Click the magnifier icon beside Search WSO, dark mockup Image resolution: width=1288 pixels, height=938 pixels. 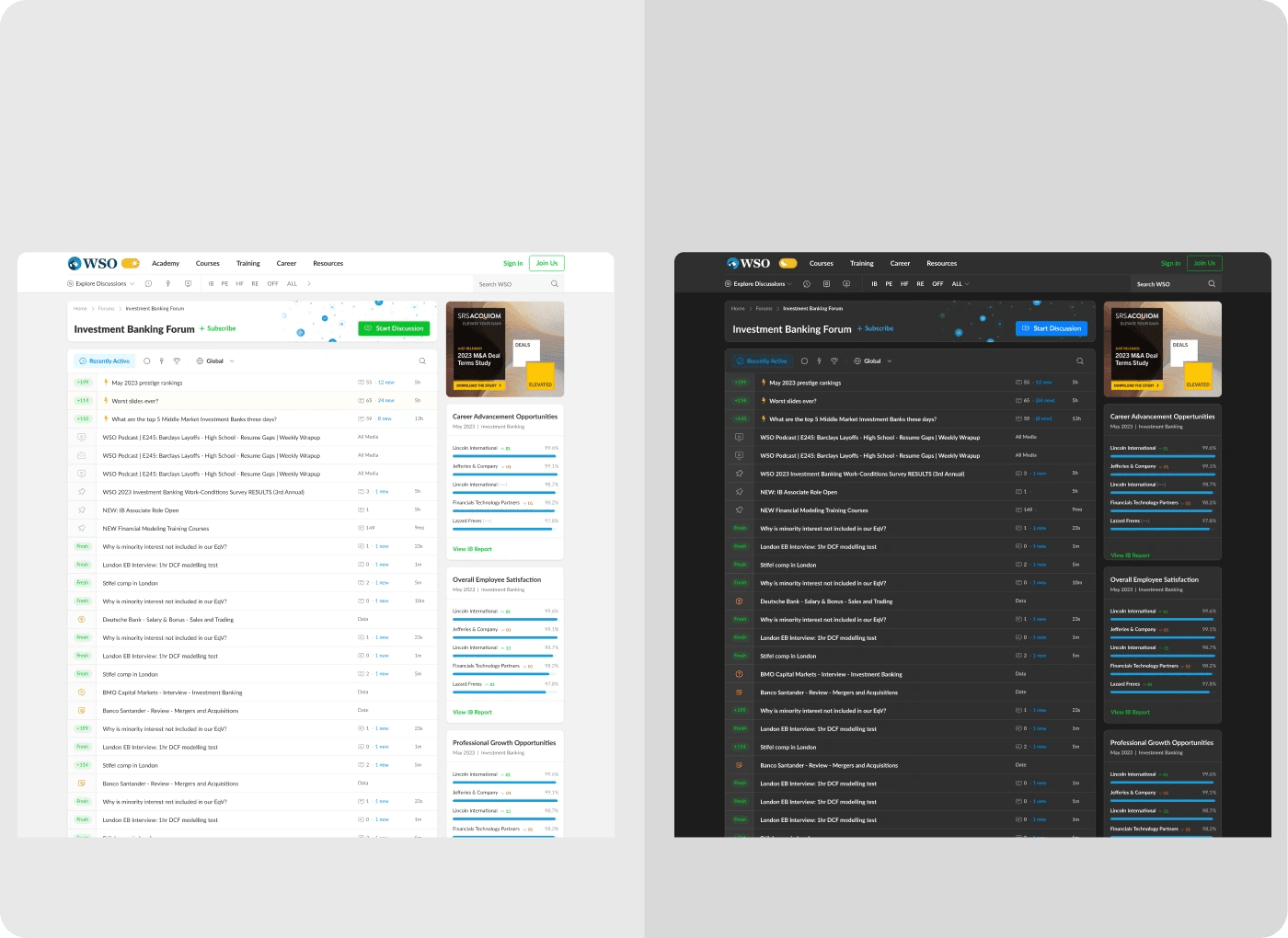(1212, 284)
